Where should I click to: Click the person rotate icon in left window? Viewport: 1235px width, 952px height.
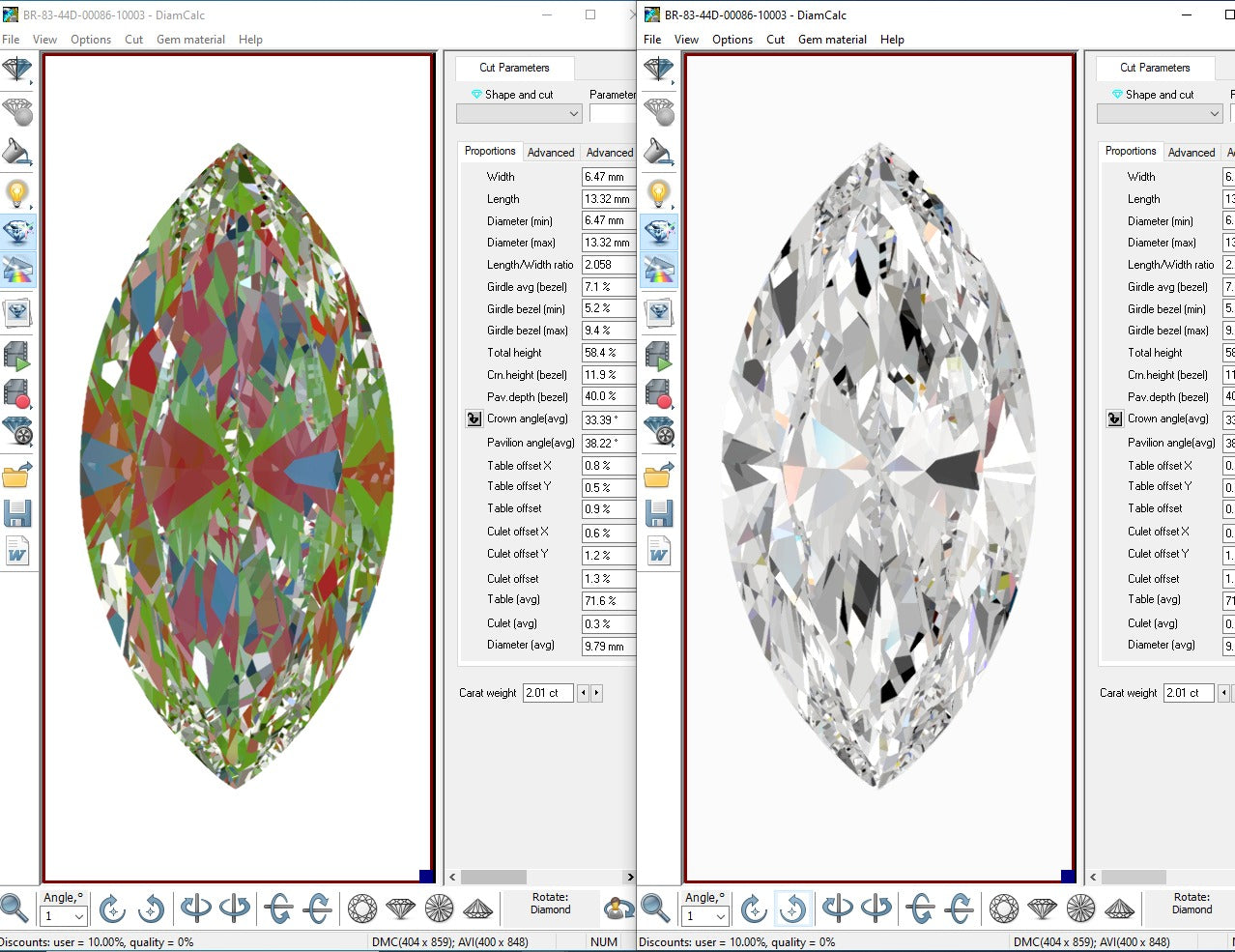pyautogui.click(x=618, y=909)
